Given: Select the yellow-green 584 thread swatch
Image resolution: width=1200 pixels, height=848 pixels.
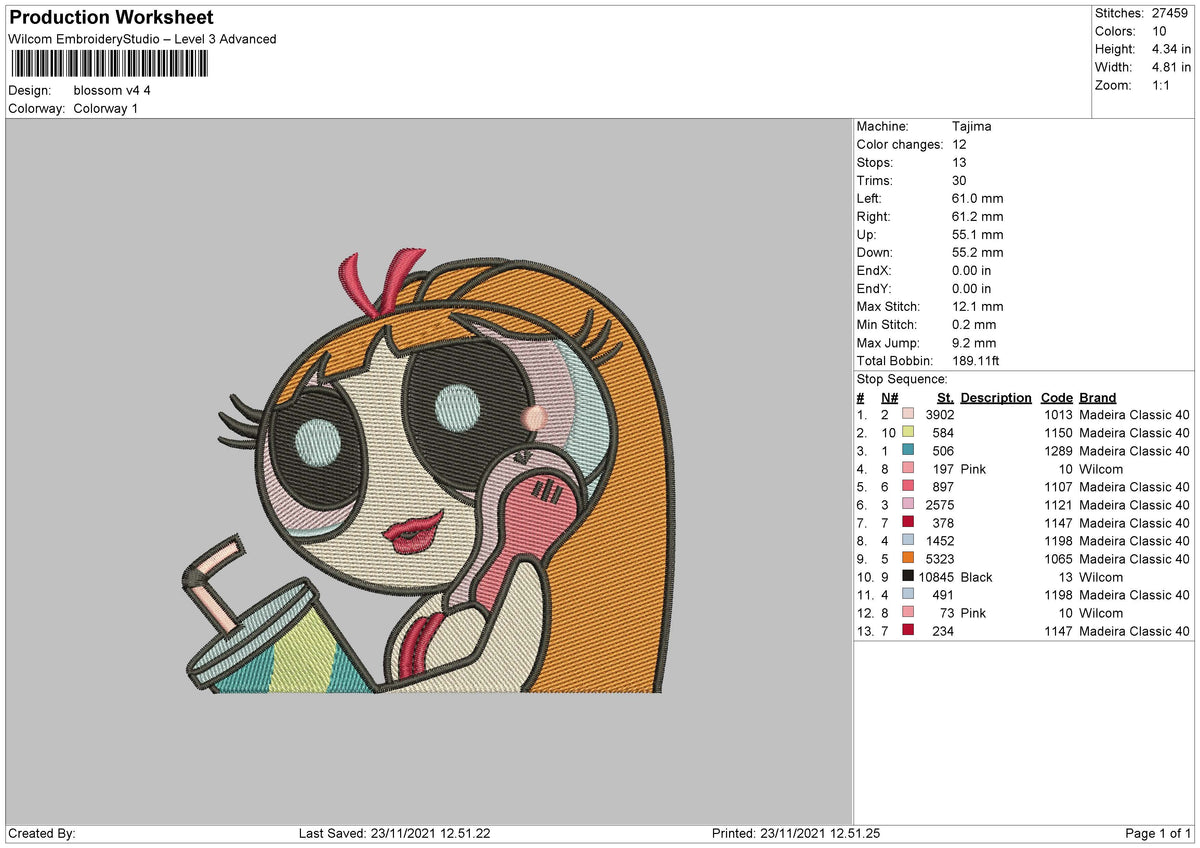Looking at the screenshot, I should coord(908,433).
